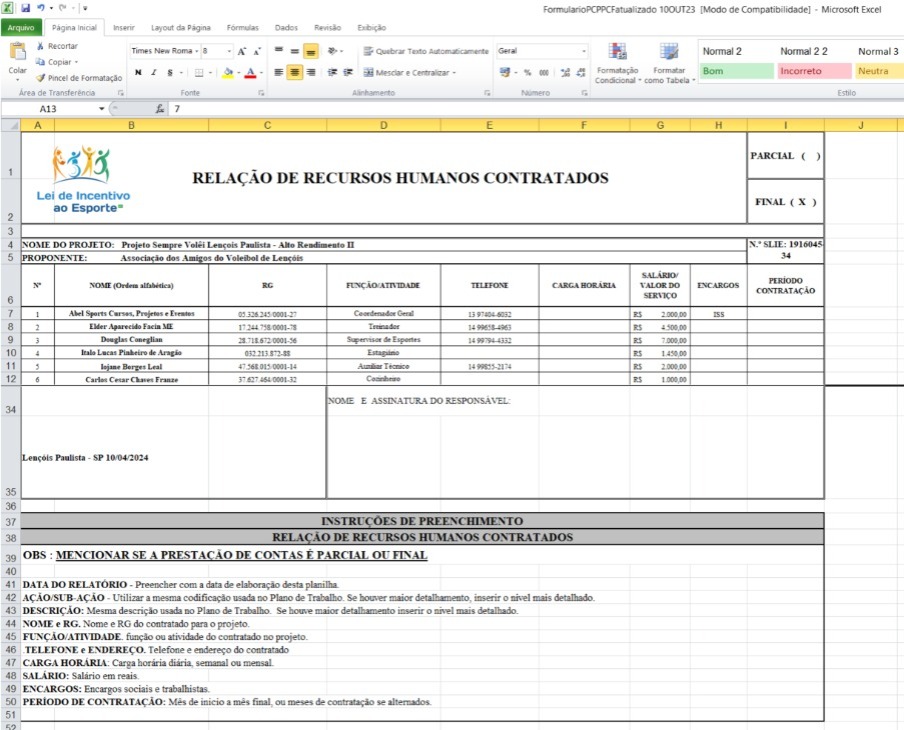Click the fx insert function icon
The height and width of the screenshot is (730, 904).
click(160, 108)
